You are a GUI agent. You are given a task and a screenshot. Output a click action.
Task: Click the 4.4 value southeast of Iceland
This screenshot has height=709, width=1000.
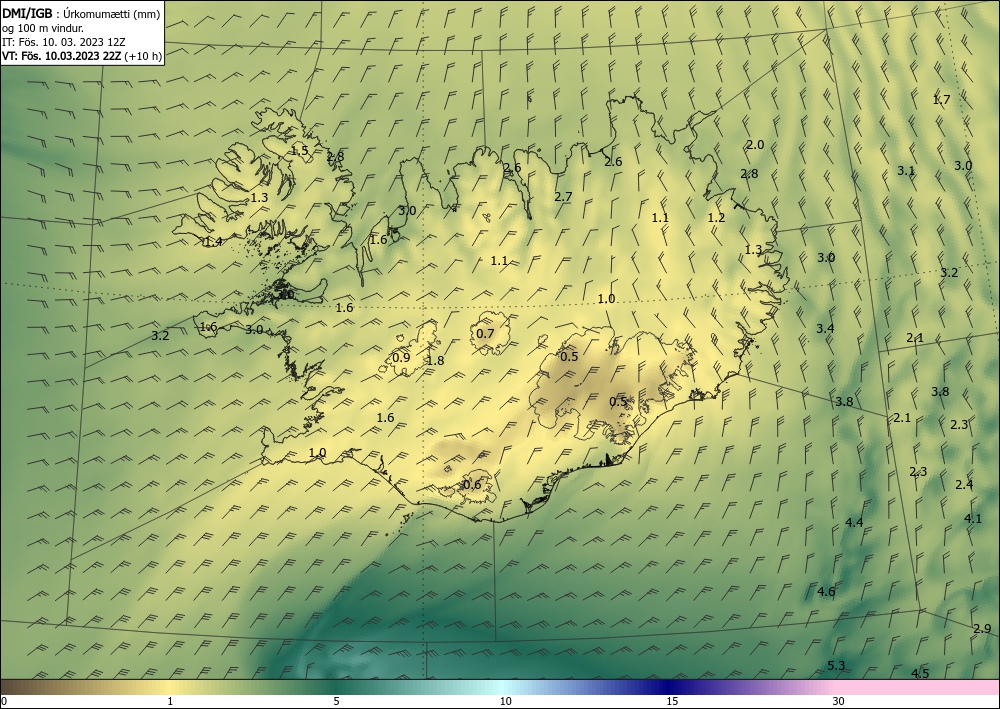tap(854, 523)
